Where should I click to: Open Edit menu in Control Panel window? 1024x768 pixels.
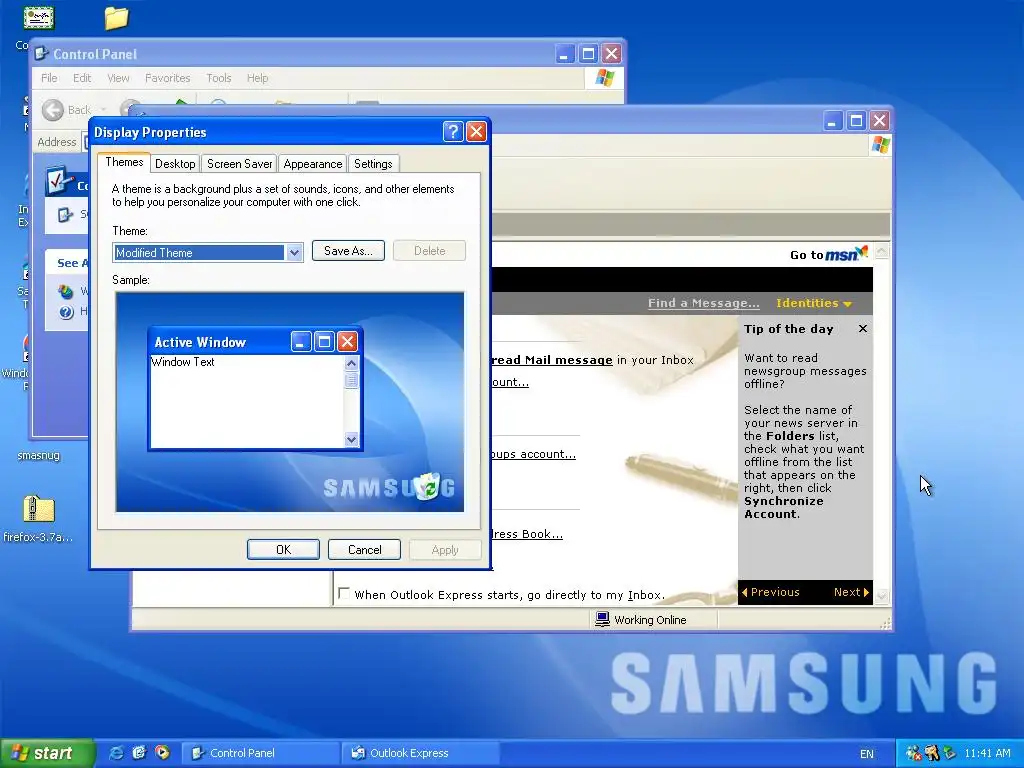point(82,78)
